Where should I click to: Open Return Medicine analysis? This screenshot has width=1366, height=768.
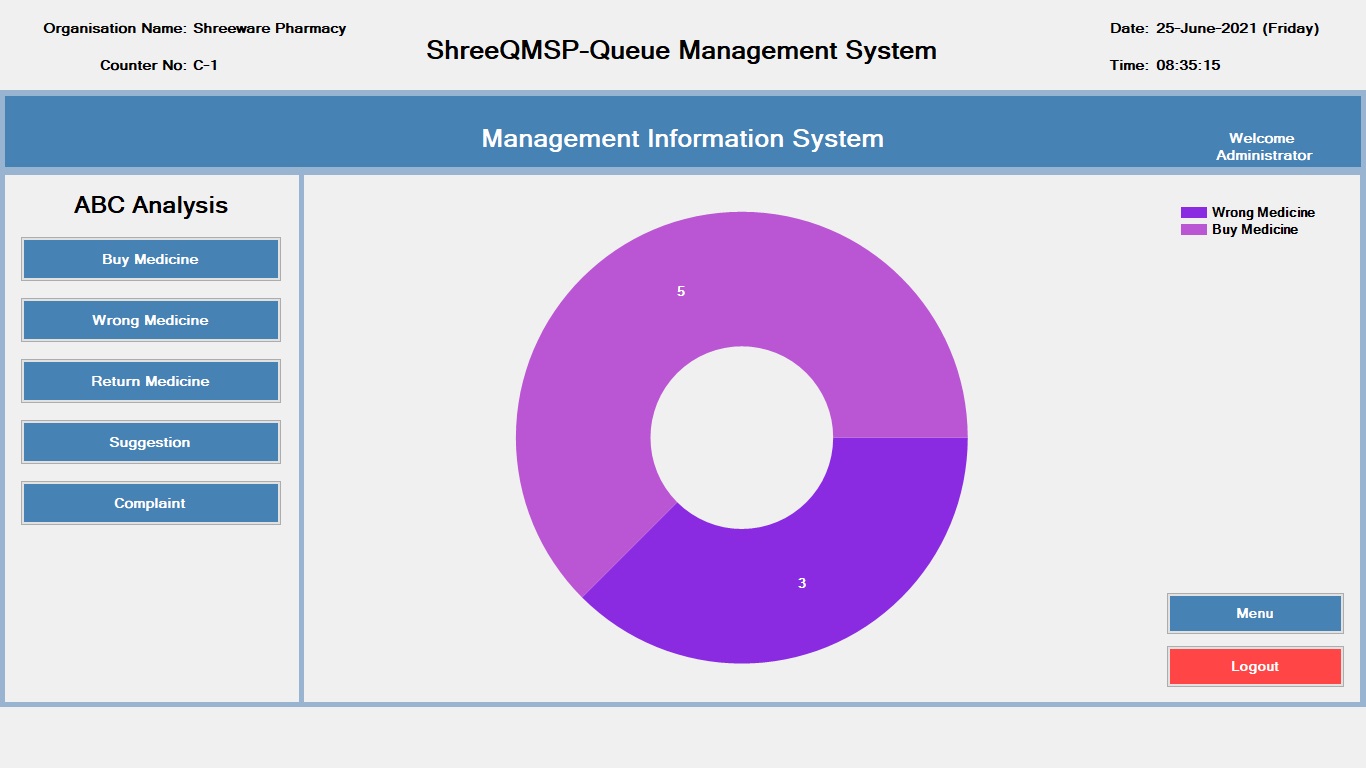(150, 381)
